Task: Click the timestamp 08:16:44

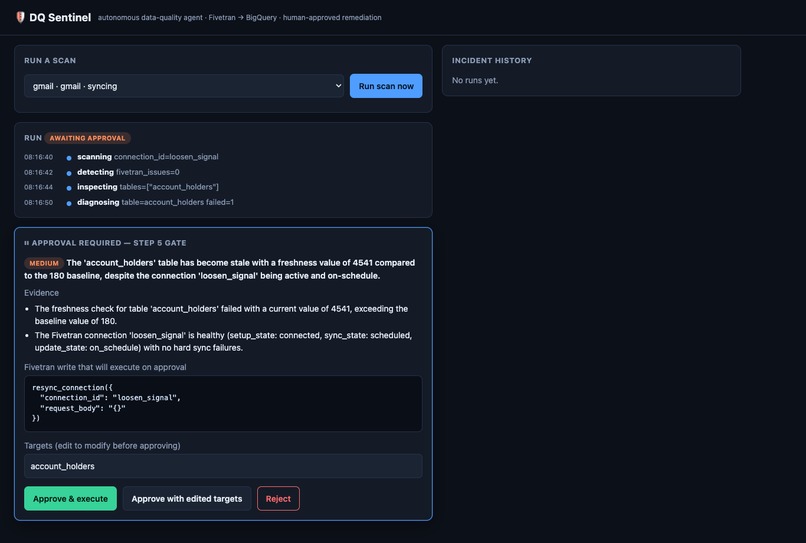Action: pyautogui.click(x=39, y=187)
